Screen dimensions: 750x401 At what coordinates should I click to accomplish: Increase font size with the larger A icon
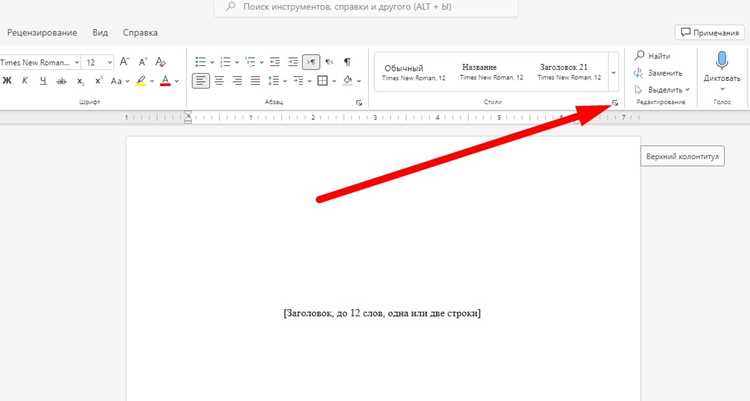pyautogui.click(x=124, y=62)
